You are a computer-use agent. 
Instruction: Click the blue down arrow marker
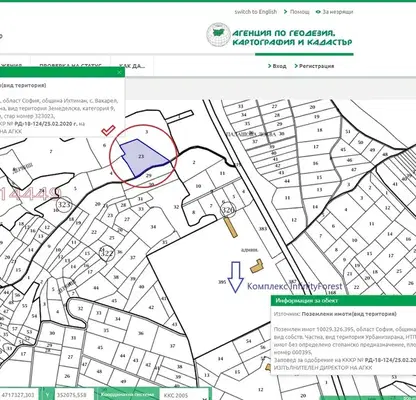pos(236,277)
